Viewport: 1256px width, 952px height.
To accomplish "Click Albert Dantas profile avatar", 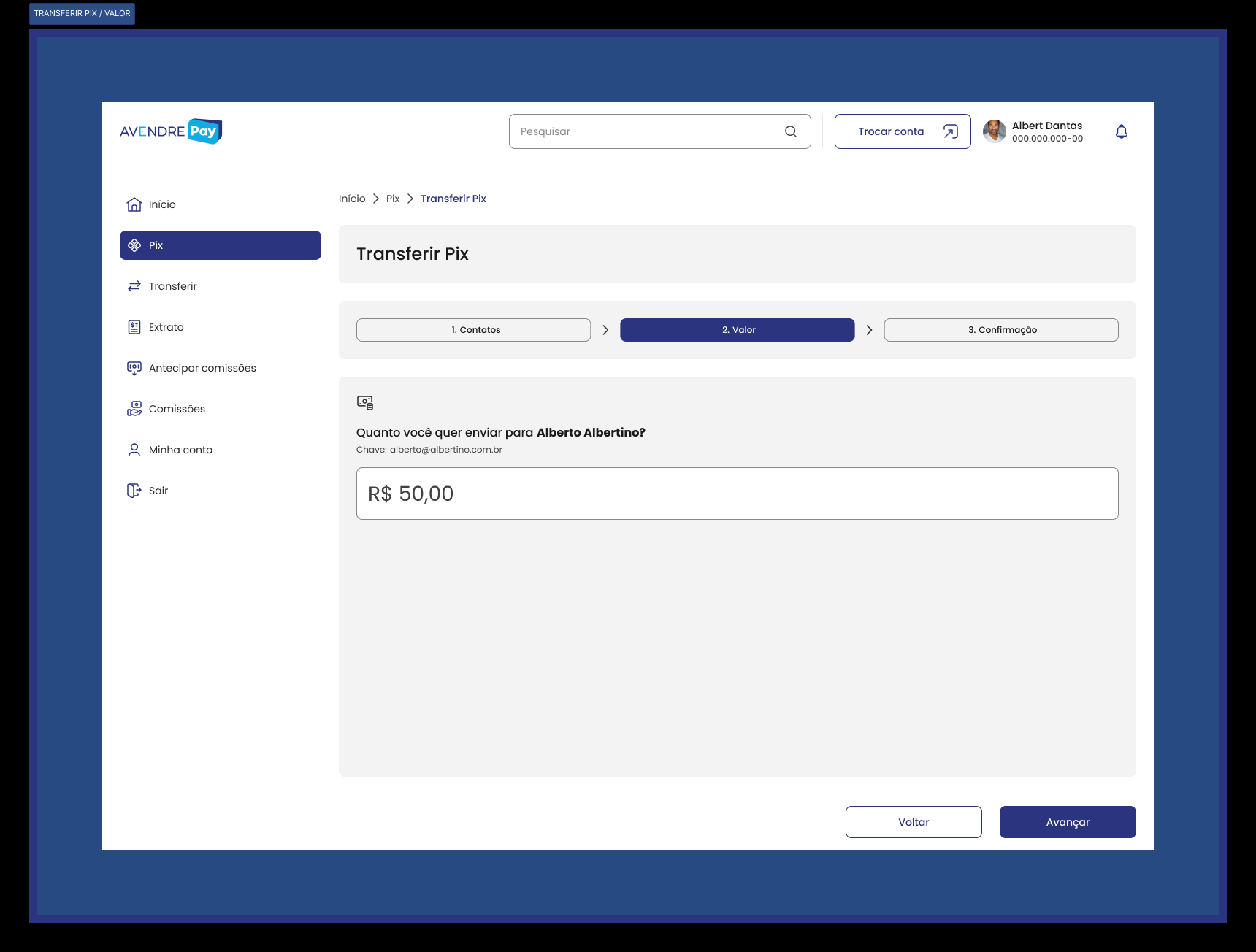I will (995, 131).
